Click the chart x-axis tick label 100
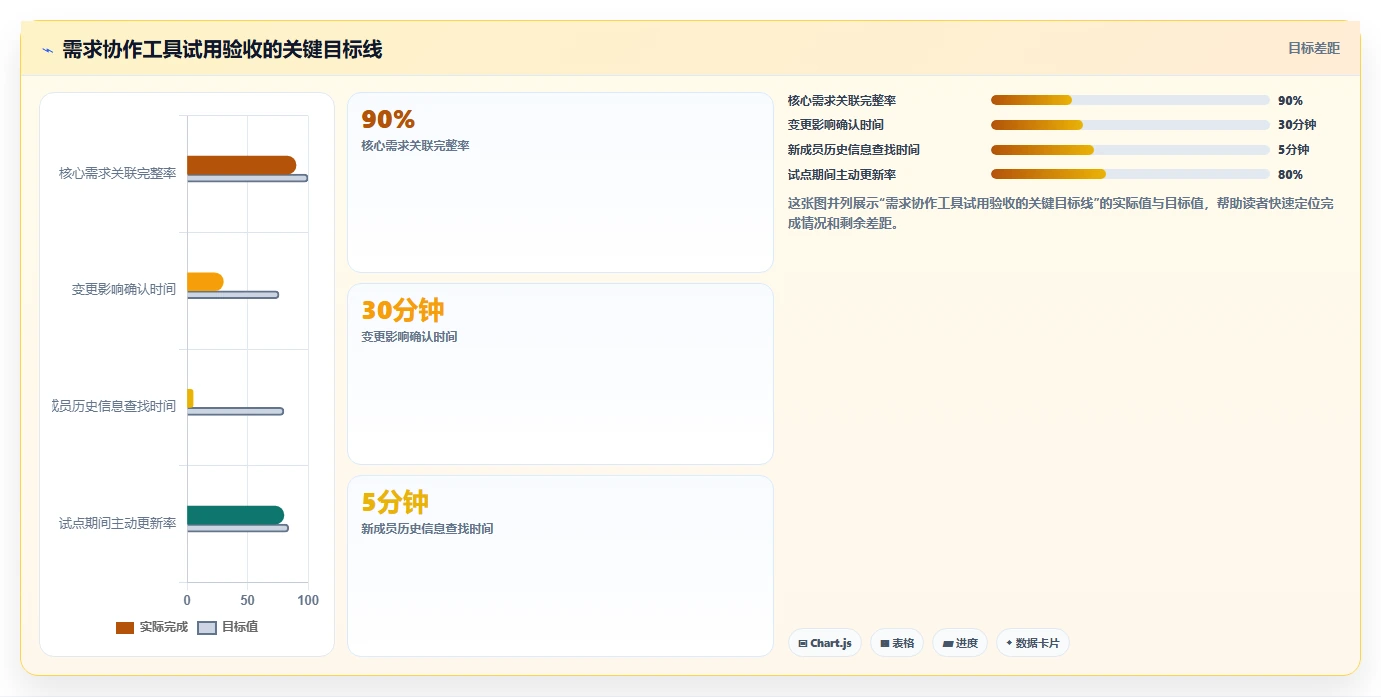Image resolution: width=1381 pixels, height=697 pixels. [308, 600]
